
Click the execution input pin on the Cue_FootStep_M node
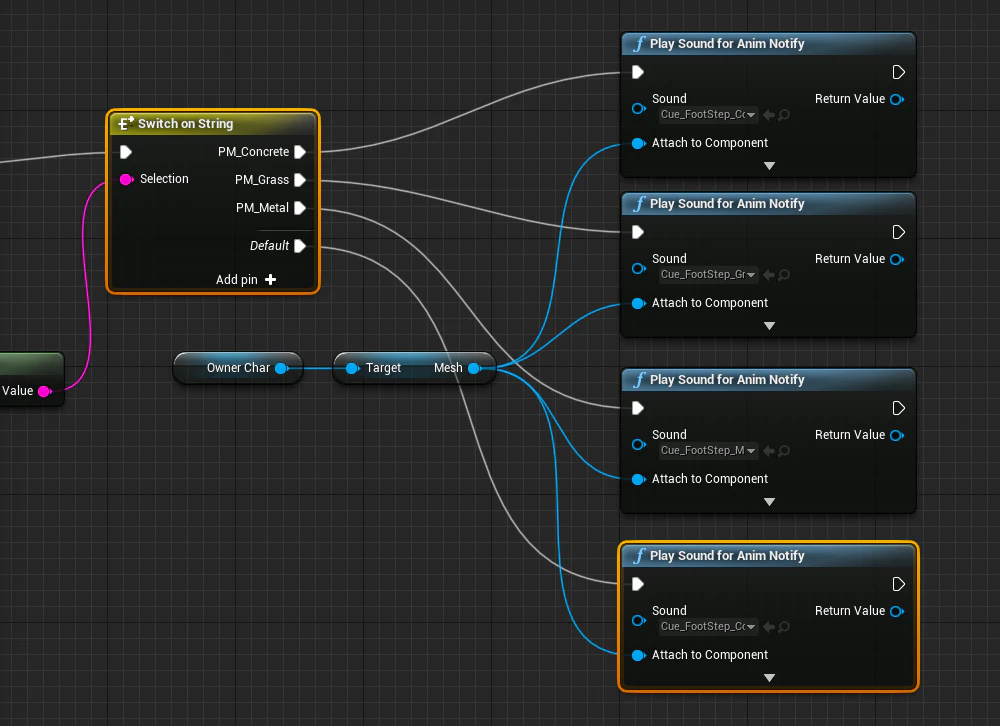pos(638,408)
